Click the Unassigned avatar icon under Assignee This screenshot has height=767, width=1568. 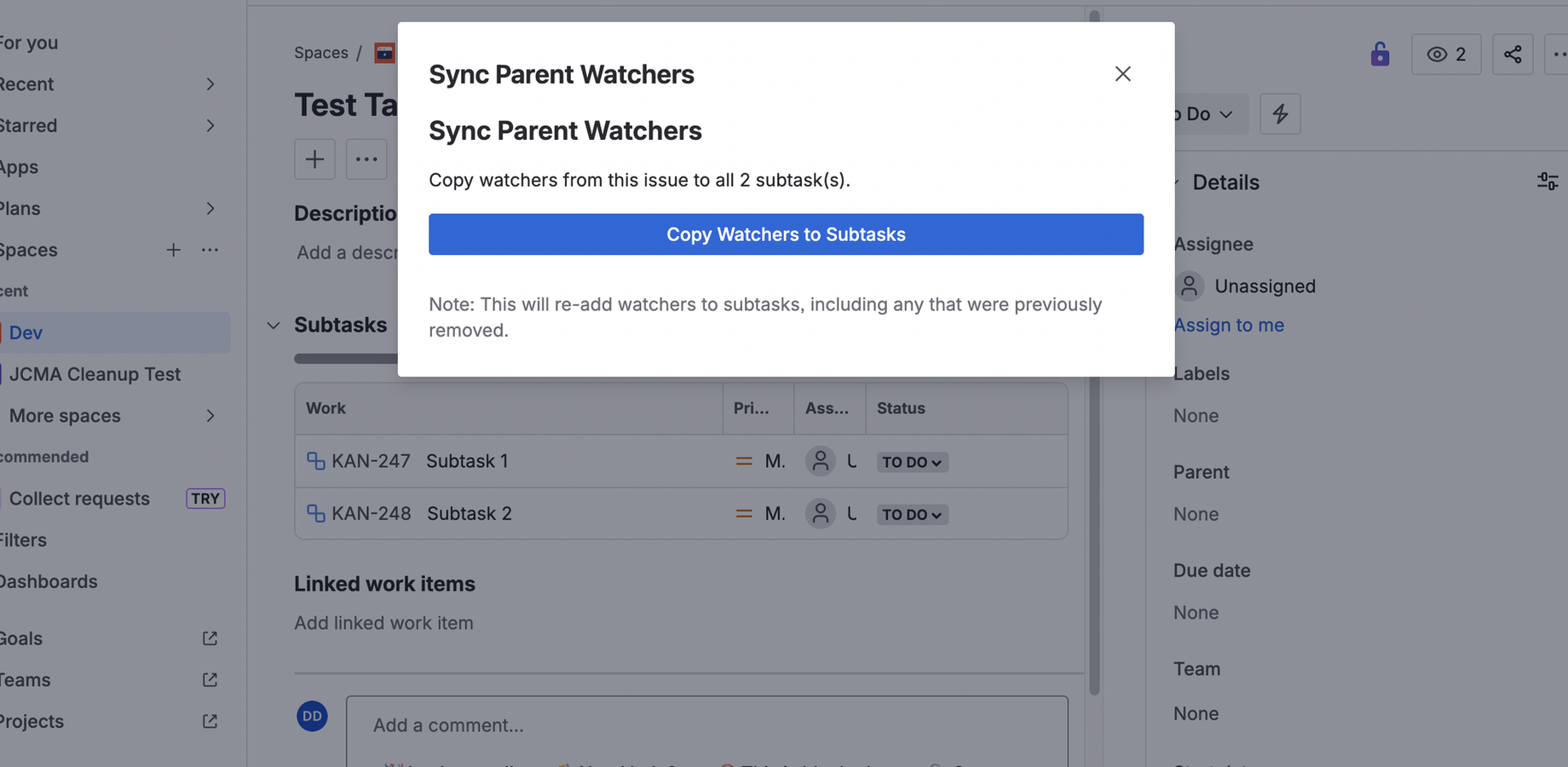pyautogui.click(x=1190, y=286)
